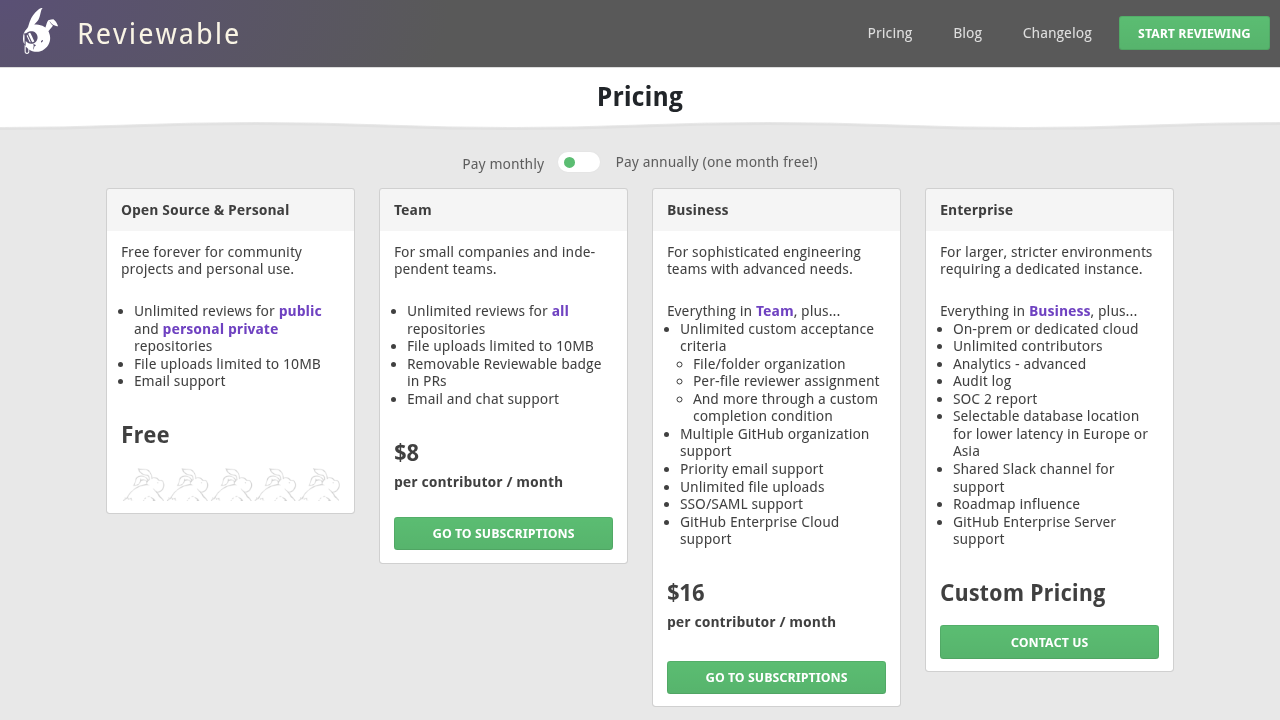Click "per contributor / month" under $8
The width and height of the screenshot is (1280, 720).
[x=478, y=482]
